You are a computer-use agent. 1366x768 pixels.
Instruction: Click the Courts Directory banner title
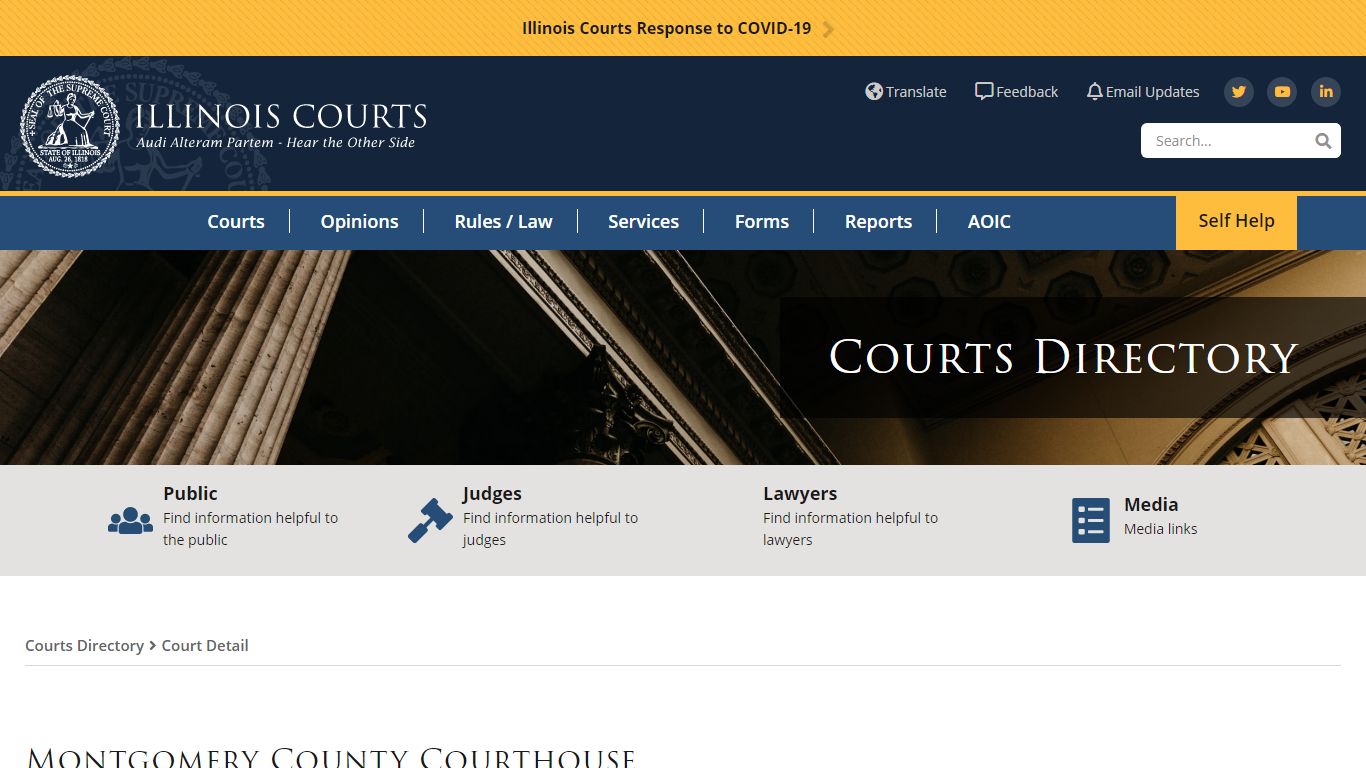click(x=1063, y=357)
